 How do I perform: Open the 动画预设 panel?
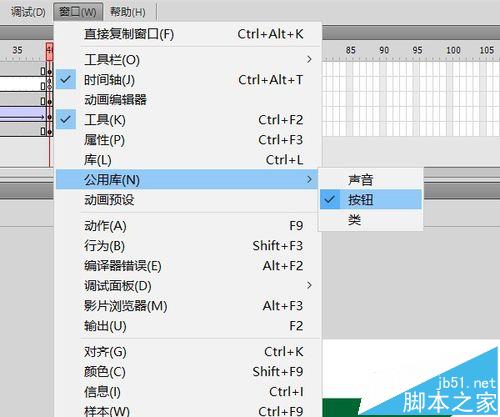click(x=188, y=200)
